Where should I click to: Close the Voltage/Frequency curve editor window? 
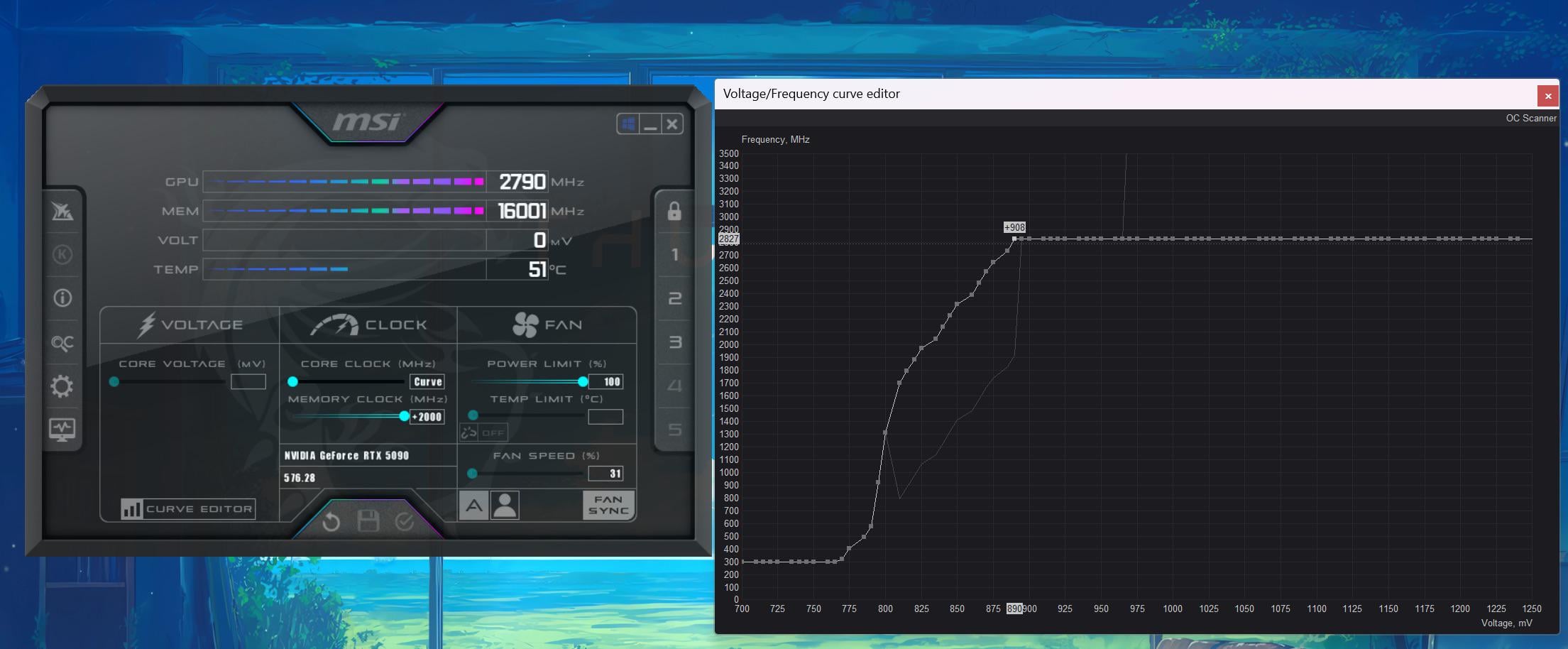tap(1548, 96)
